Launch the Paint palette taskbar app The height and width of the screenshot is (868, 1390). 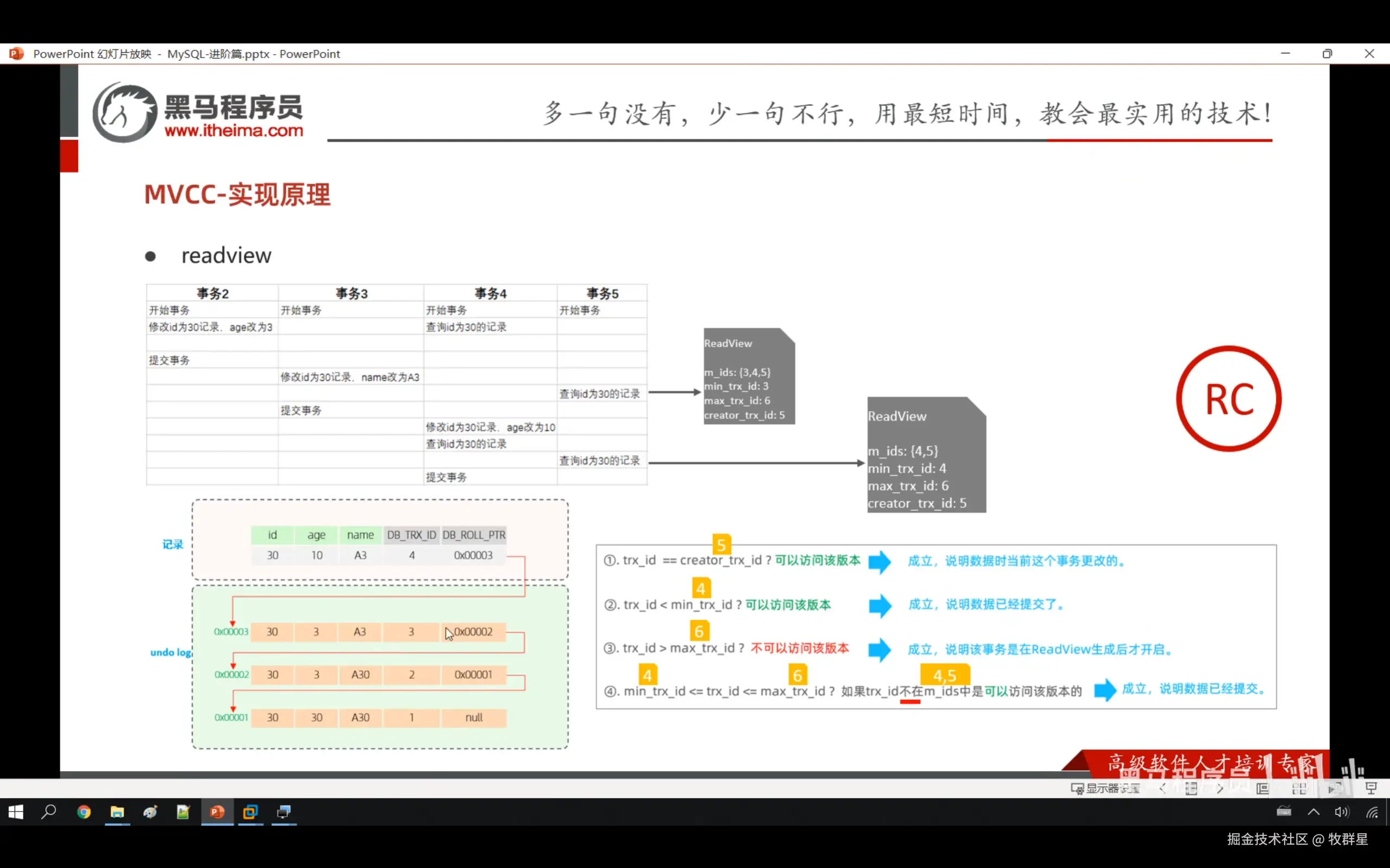click(150, 812)
